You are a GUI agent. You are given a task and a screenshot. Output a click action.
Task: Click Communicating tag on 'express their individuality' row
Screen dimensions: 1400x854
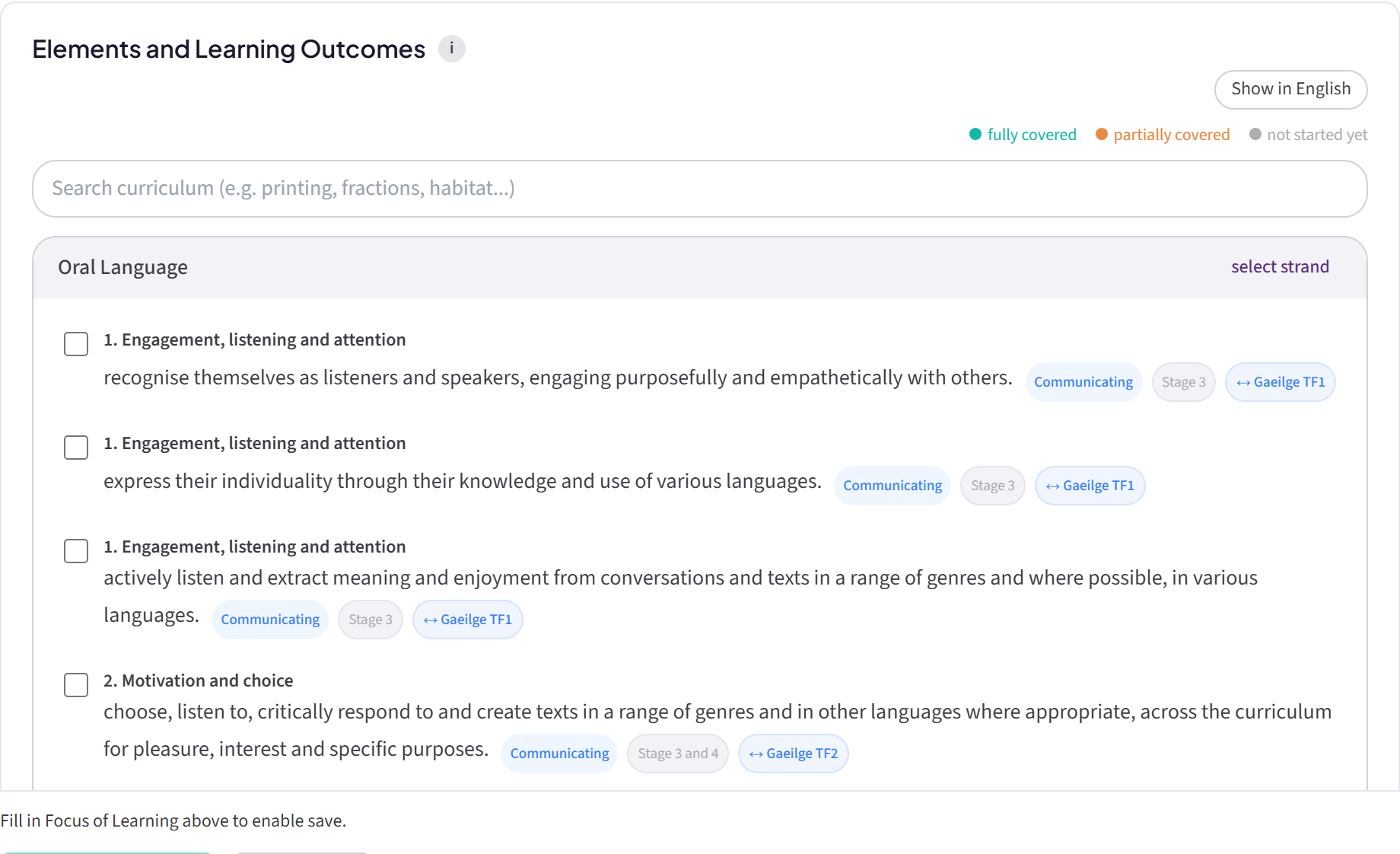coord(892,486)
